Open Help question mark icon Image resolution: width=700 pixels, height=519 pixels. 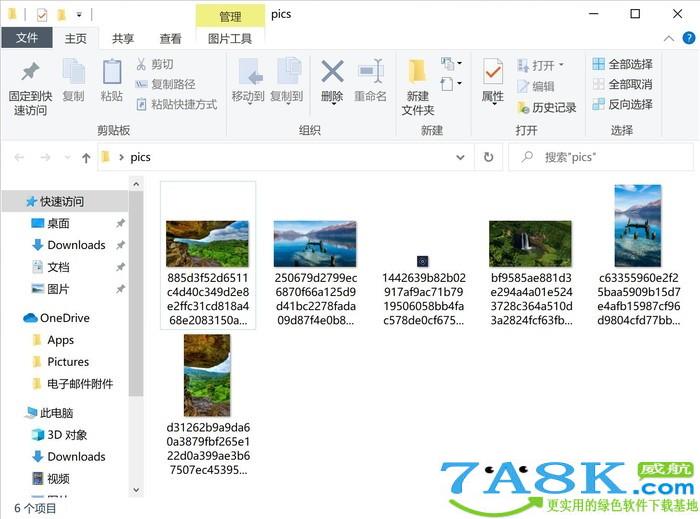[x=689, y=38]
